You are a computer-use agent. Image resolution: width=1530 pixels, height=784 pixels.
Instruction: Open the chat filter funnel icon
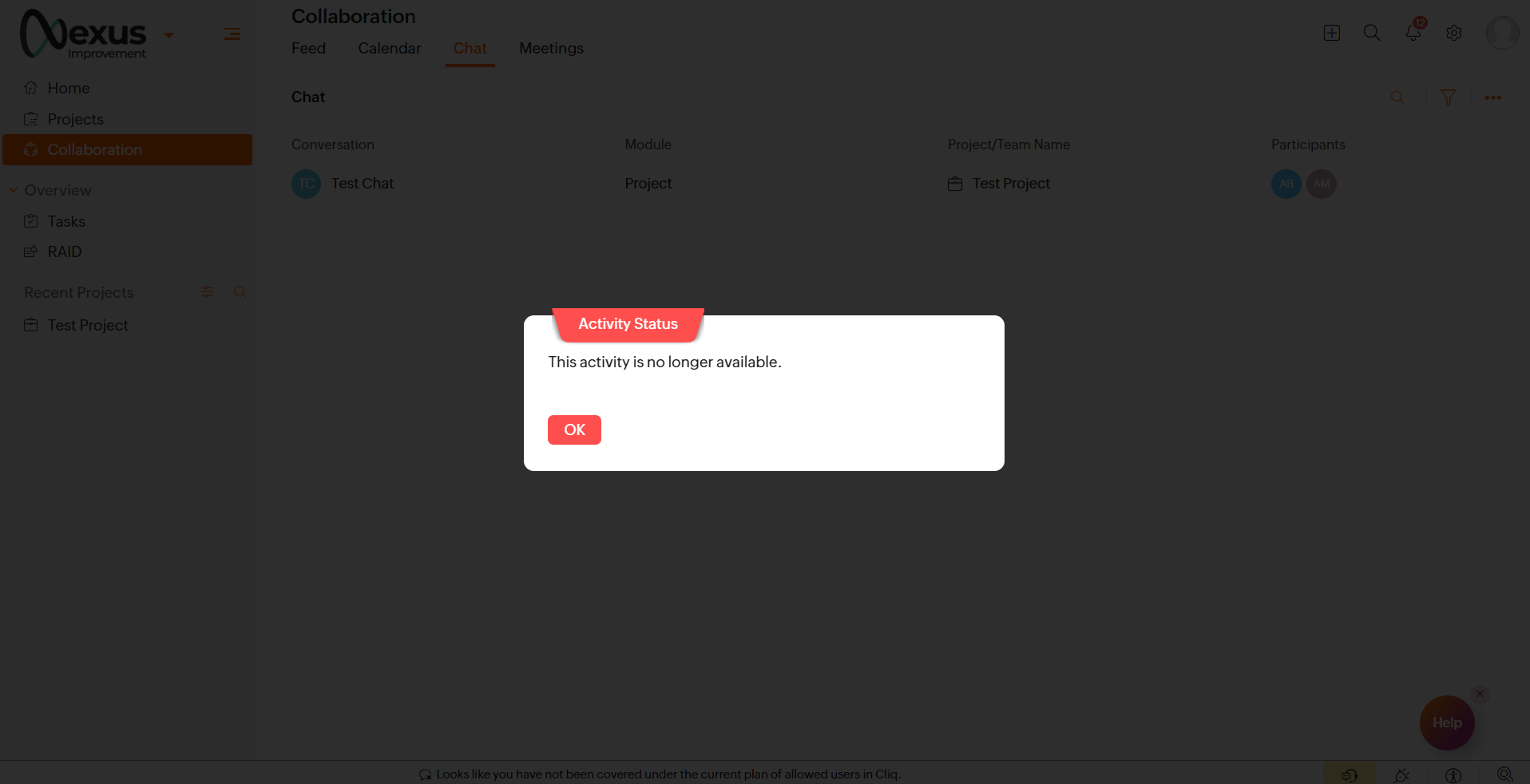[x=1448, y=97]
